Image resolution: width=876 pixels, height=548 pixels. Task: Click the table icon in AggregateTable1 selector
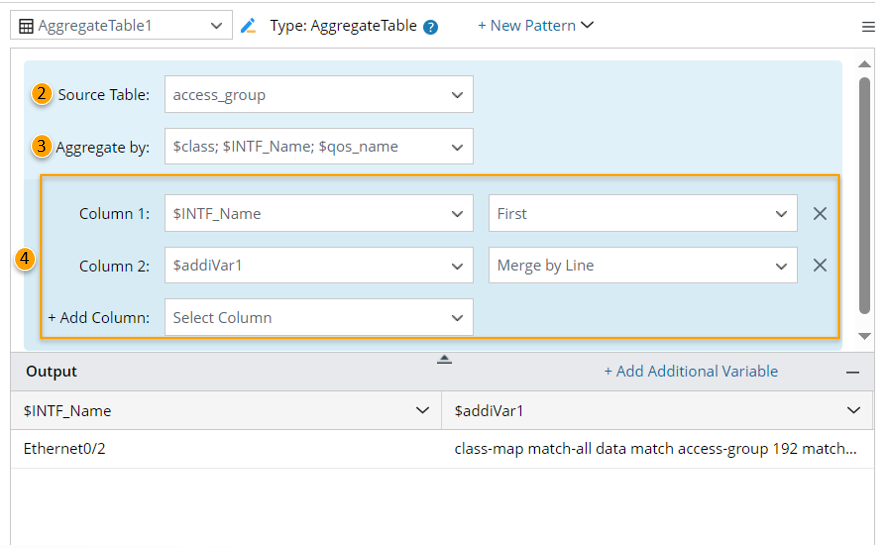(27, 26)
